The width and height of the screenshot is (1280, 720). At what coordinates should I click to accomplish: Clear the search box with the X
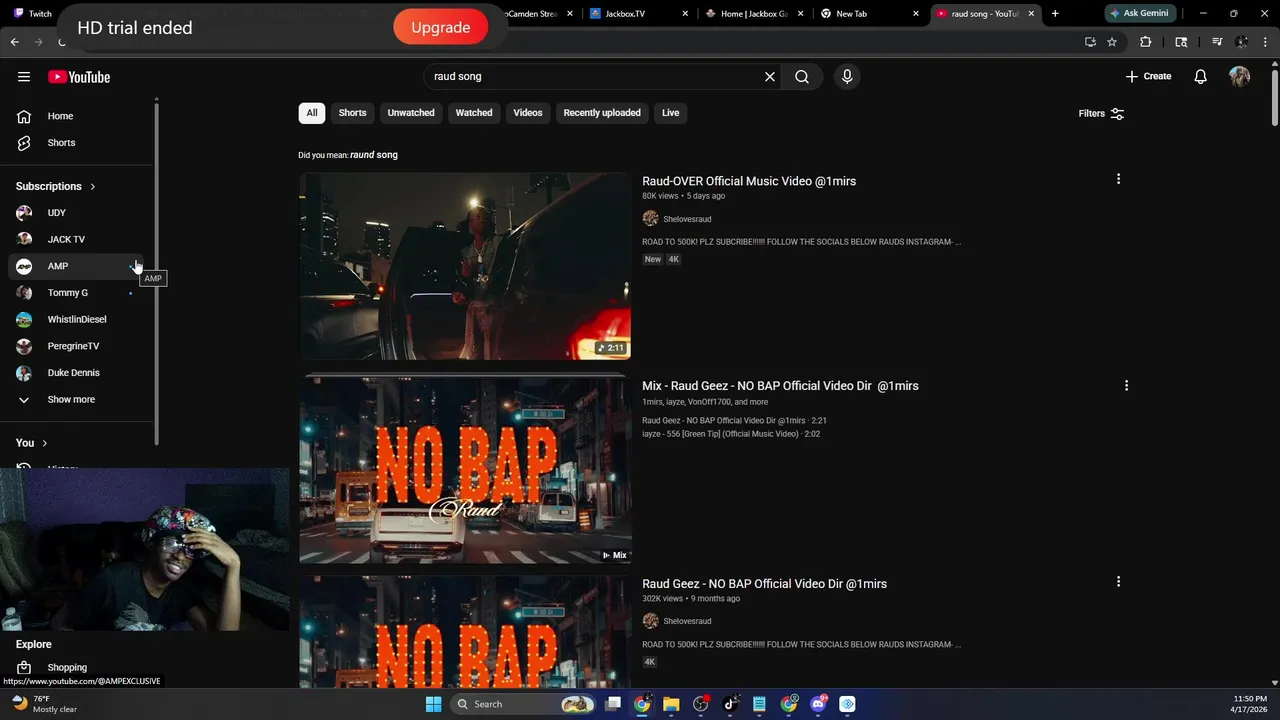pyautogui.click(x=770, y=77)
